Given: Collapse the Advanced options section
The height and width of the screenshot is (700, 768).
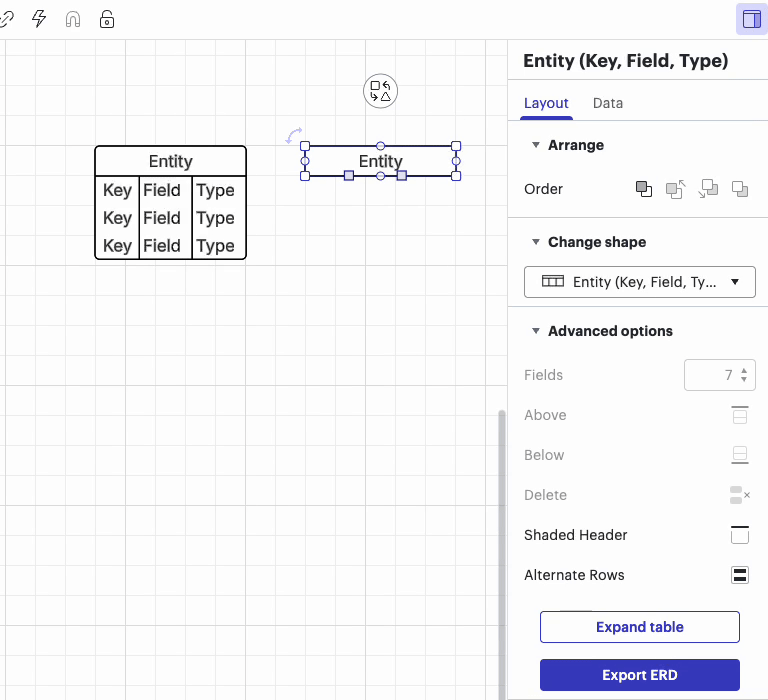Looking at the screenshot, I should point(536,331).
